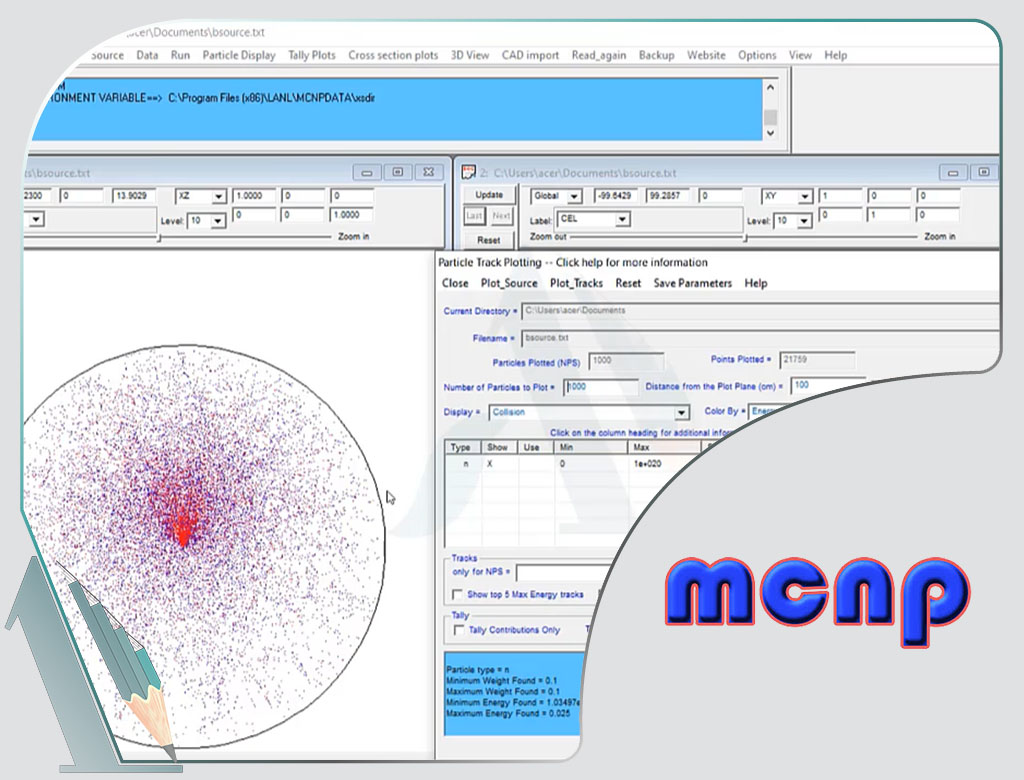The width and height of the screenshot is (1024, 780).
Task: Select Plot_Source in the particle track menu
Action: click(509, 284)
